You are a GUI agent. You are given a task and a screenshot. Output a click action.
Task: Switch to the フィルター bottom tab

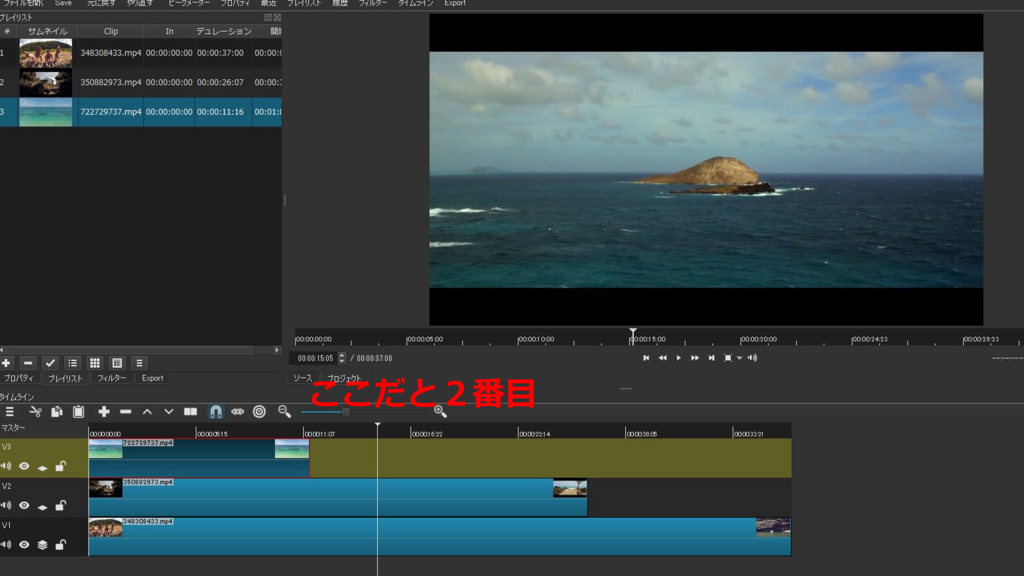click(x=111, y=378)
